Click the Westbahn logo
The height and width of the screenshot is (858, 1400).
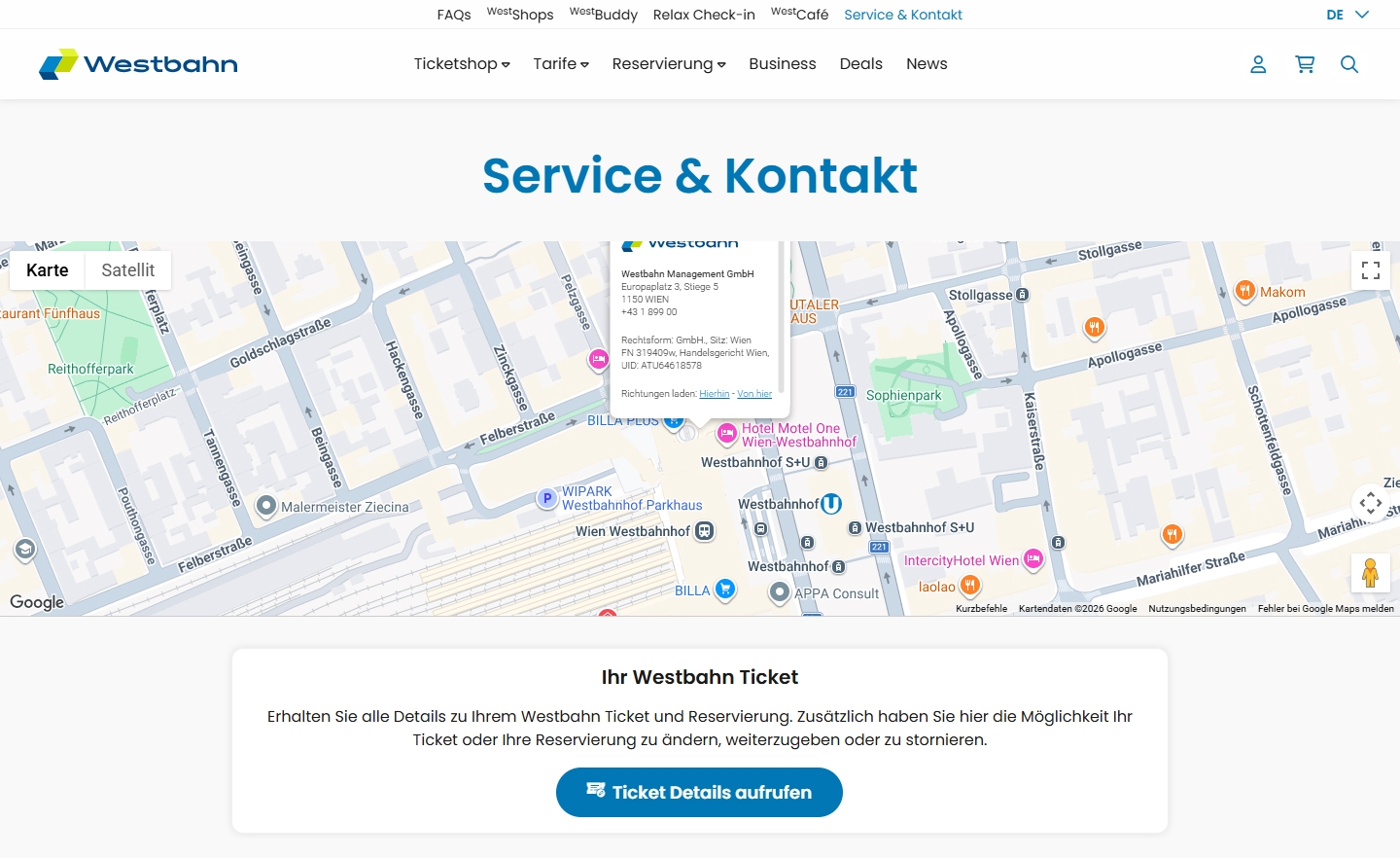(x=138, y=64)
